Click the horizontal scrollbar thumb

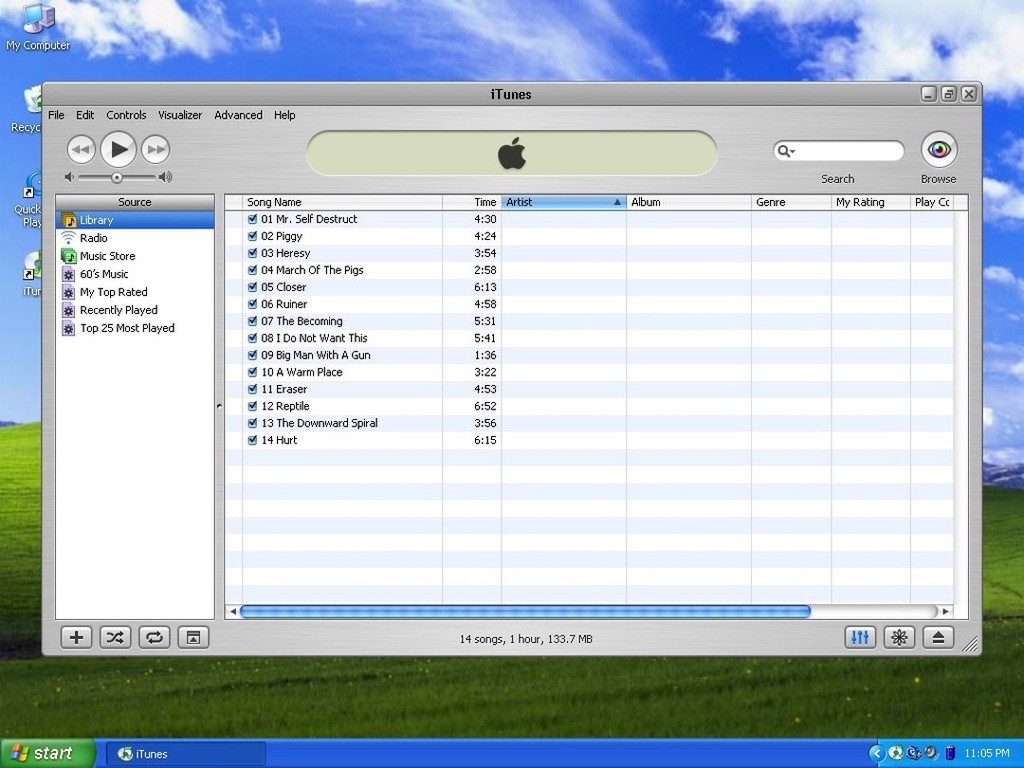[x=525, y=611]
